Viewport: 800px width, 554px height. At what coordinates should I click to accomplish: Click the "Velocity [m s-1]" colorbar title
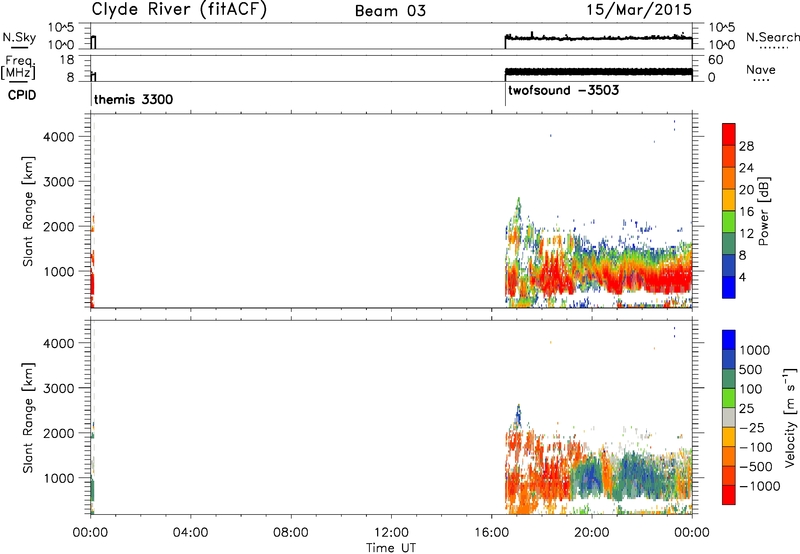pos(790,417)
